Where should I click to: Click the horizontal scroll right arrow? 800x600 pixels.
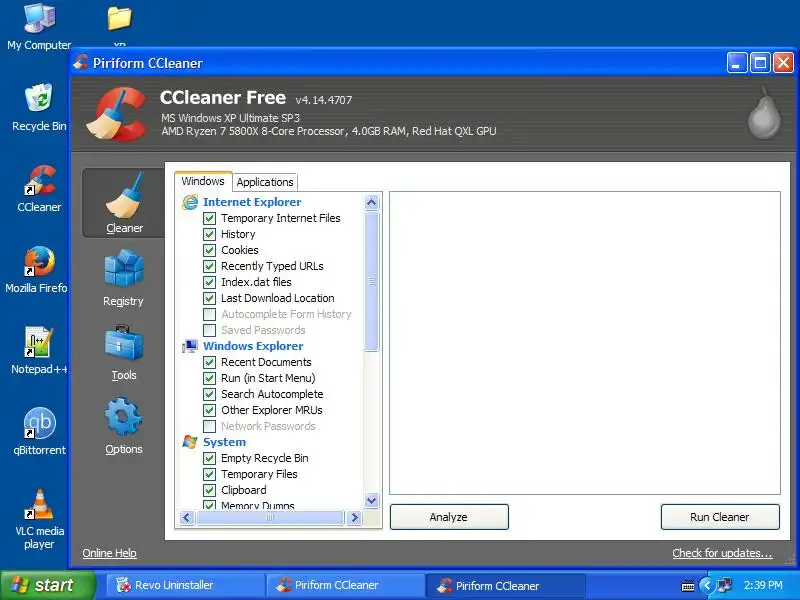[354, 517]
